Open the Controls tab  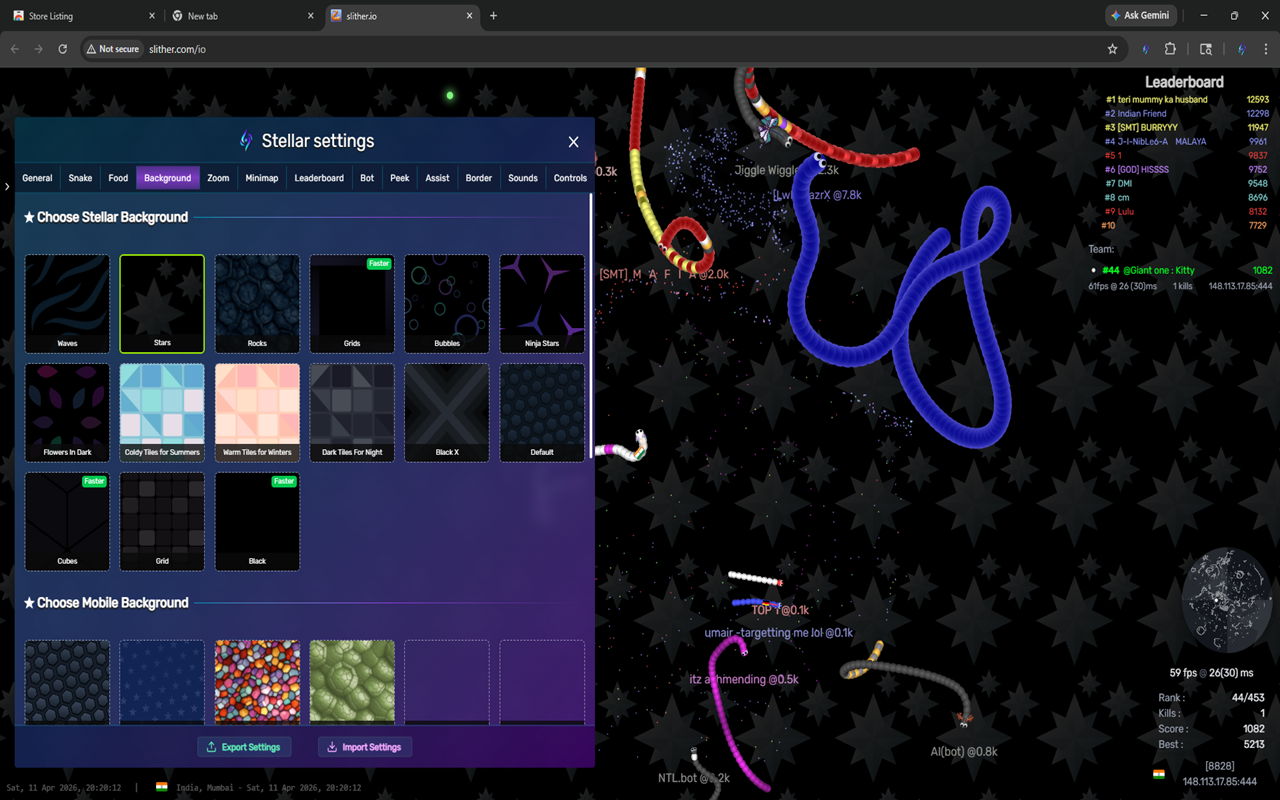coord(570,178)
